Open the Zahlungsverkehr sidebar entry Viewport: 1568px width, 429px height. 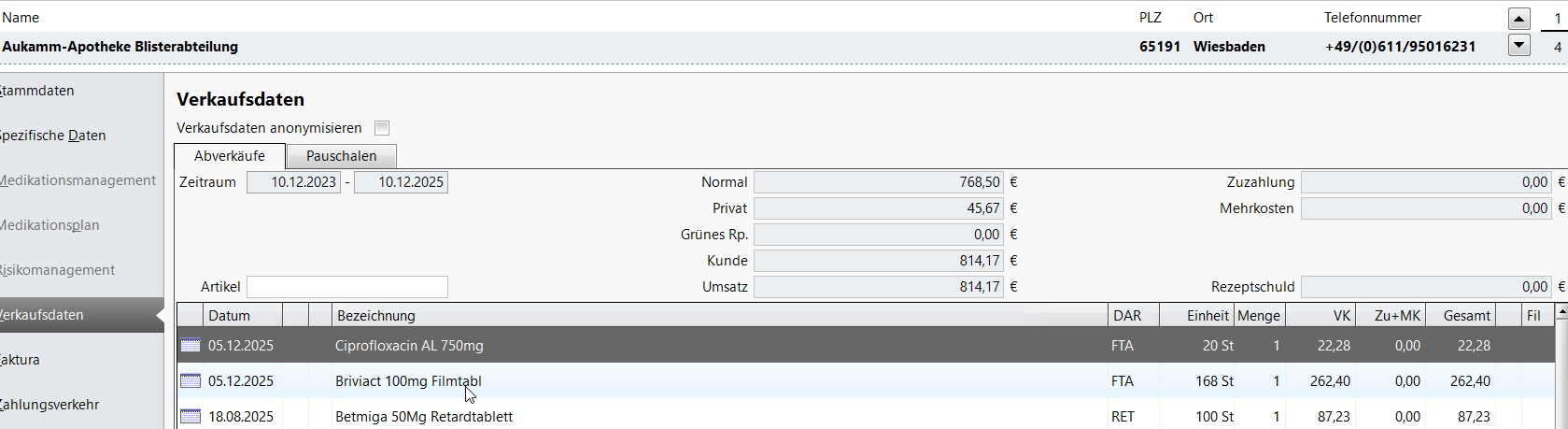coord(50,405)
